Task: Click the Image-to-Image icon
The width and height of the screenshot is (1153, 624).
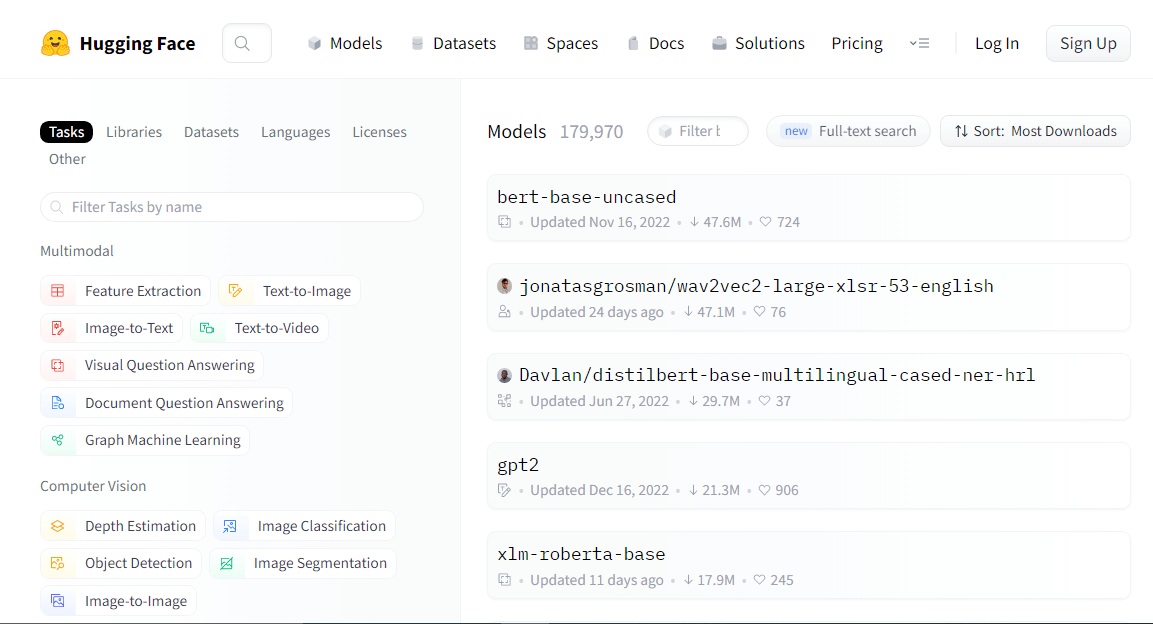Action: pos(57,601)
